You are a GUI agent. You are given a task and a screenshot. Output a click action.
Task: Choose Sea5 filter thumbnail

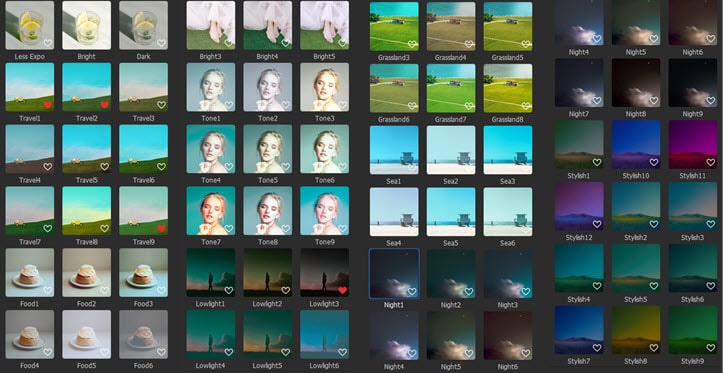coord(451,212)
